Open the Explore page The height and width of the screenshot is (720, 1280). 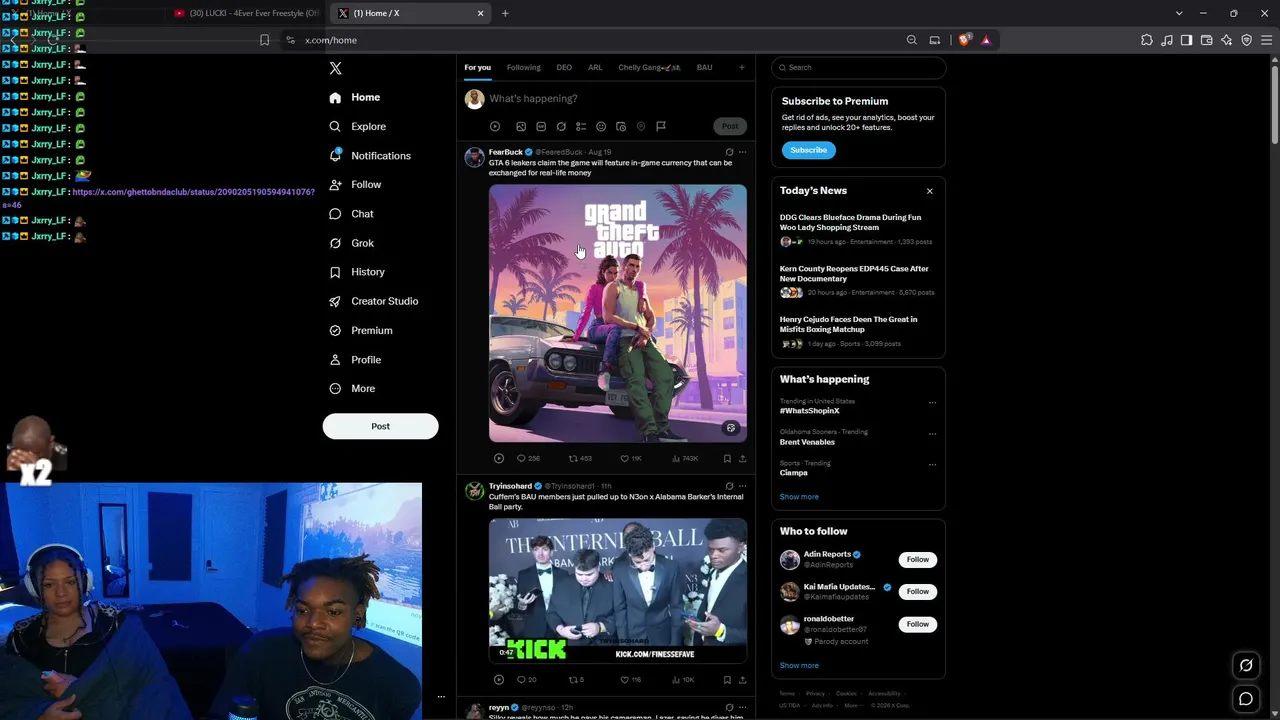pos(358,127)
